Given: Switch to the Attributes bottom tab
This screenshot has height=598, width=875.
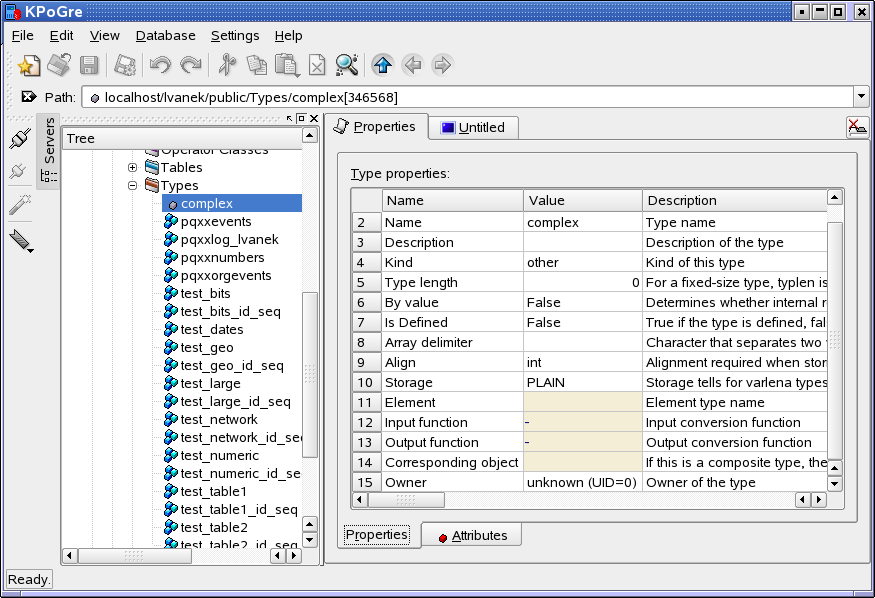Looking at the screenshot, I should (x=471, y=536).
